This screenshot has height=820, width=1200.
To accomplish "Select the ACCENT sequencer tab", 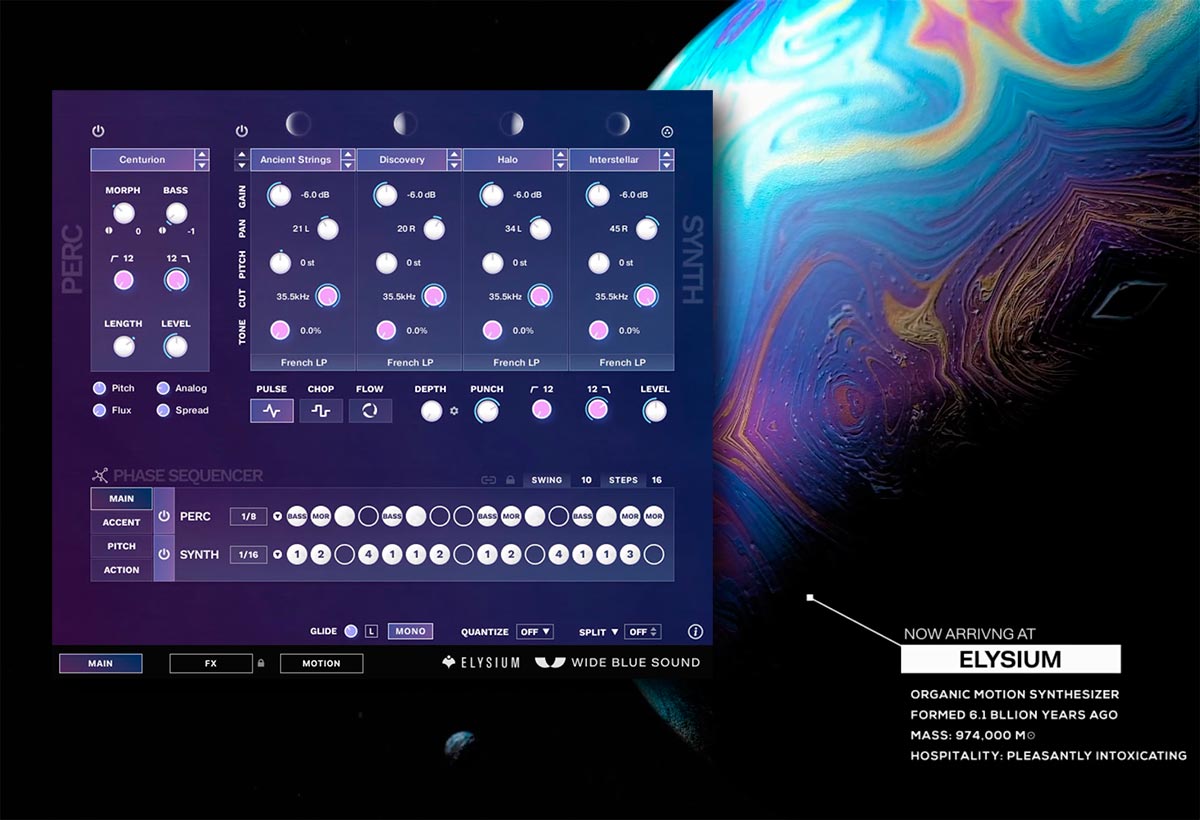I will point(121,522).
